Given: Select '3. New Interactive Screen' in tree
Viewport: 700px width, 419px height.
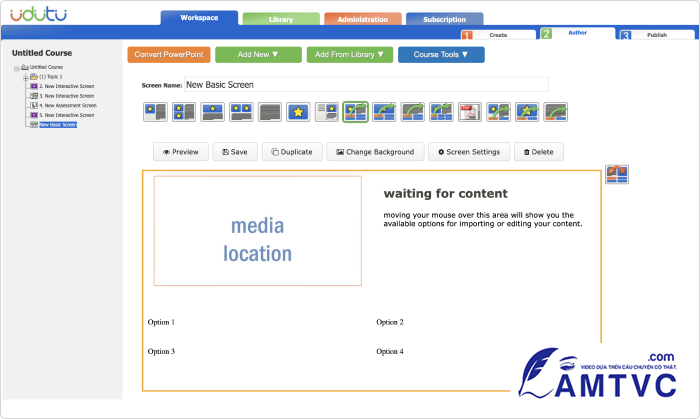Looking at the screenshot, I should 67,96.
